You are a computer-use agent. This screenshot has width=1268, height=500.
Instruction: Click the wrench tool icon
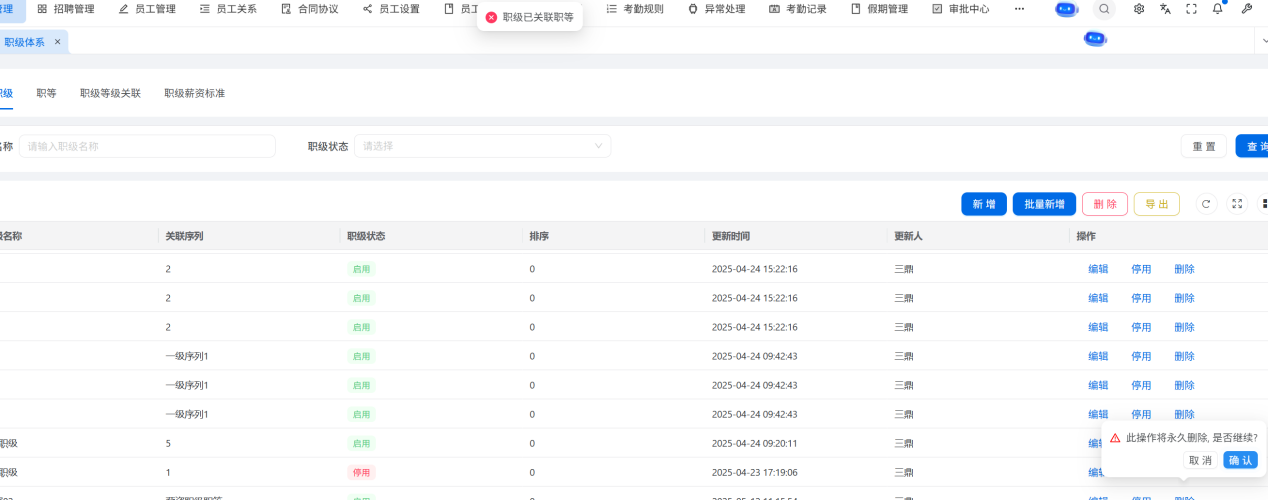point(1246,9)
